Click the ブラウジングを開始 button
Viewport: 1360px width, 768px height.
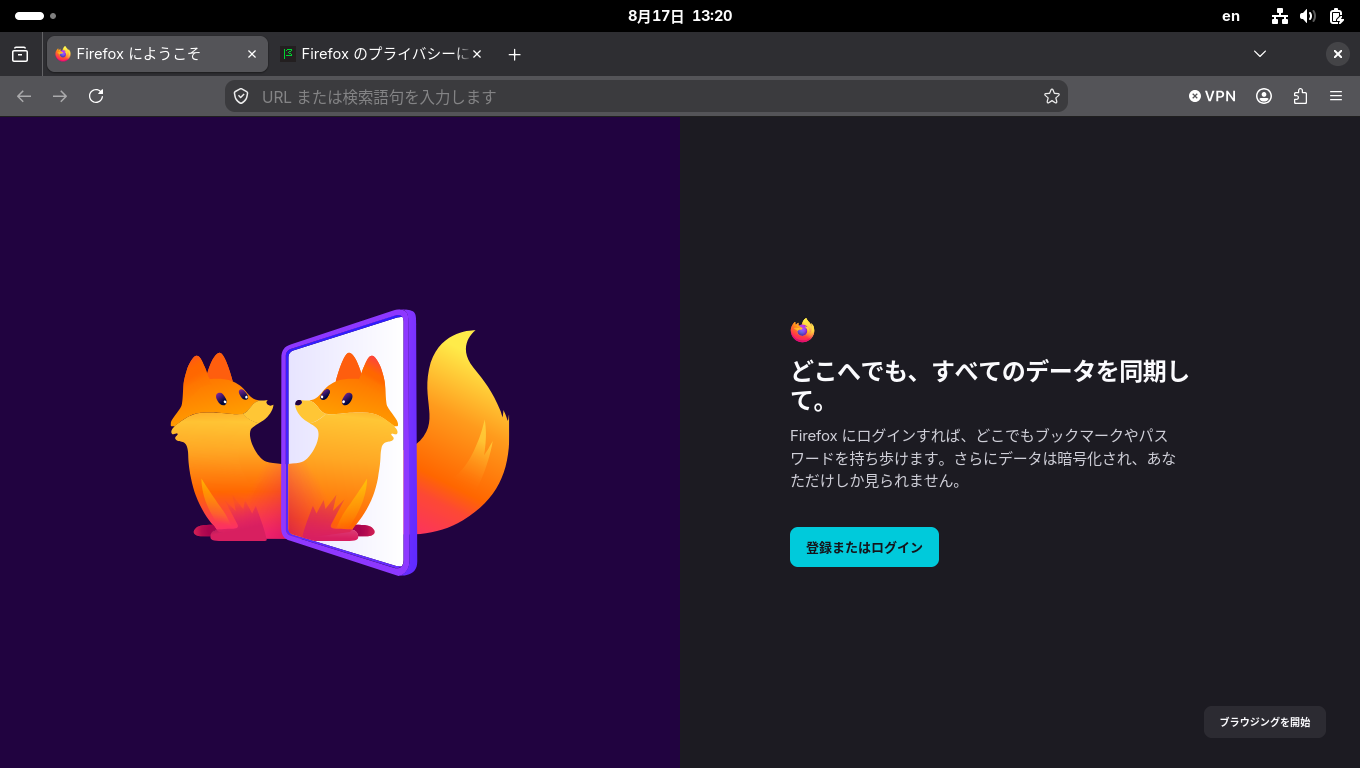(x=1264, y=722)
